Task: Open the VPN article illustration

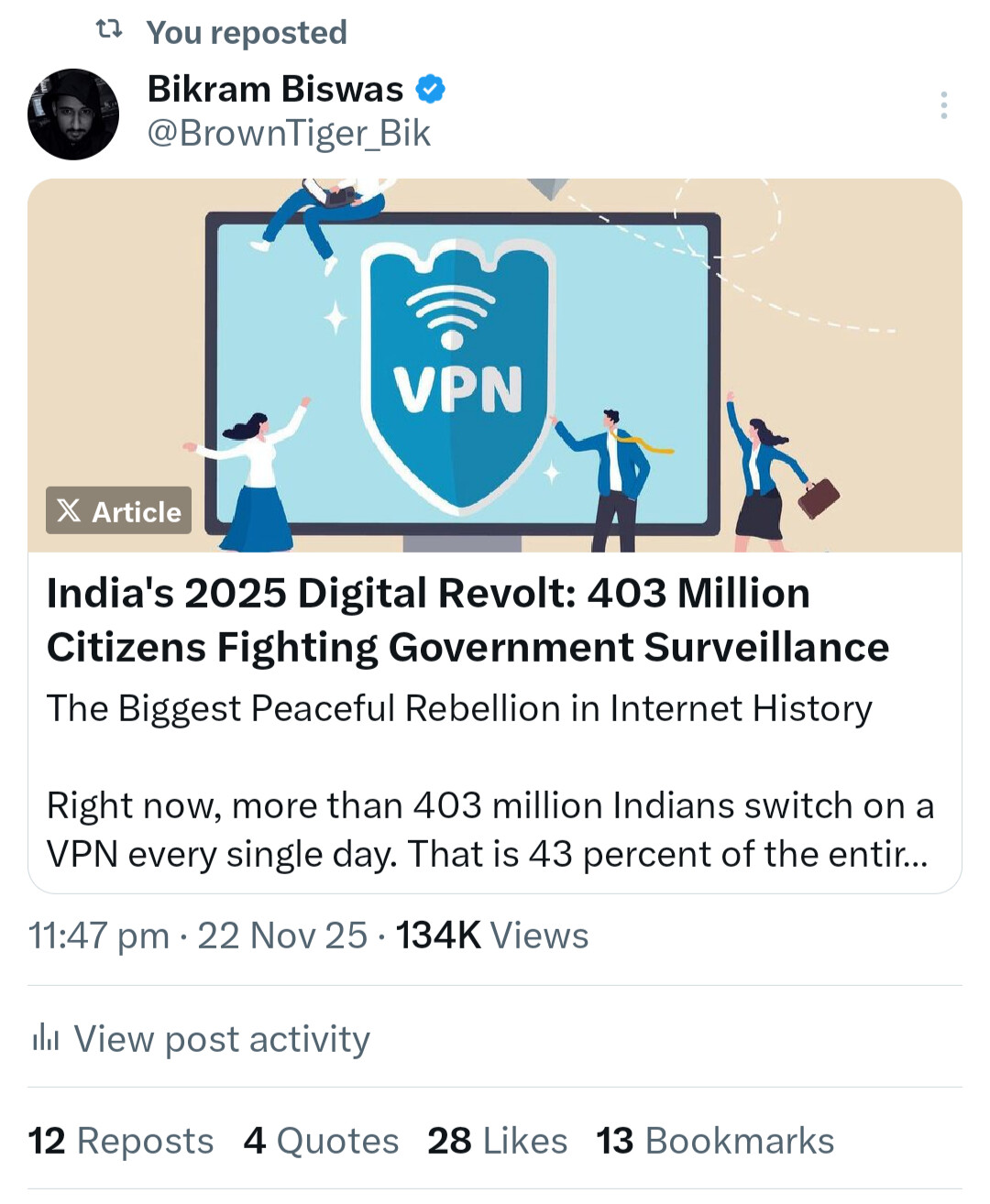Action: point(495,367)
